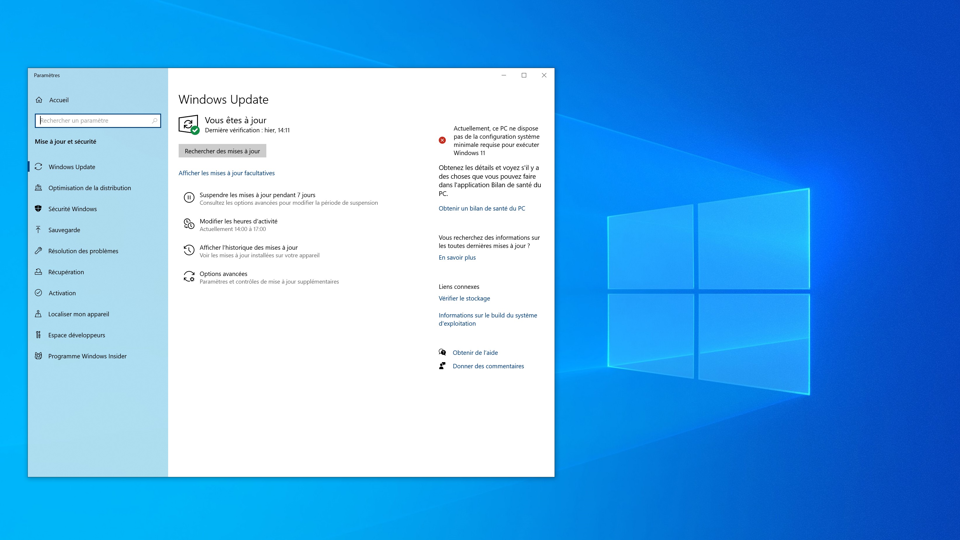Open Options avancées text entry
960x540 pixels.
[x=223, y=274]
